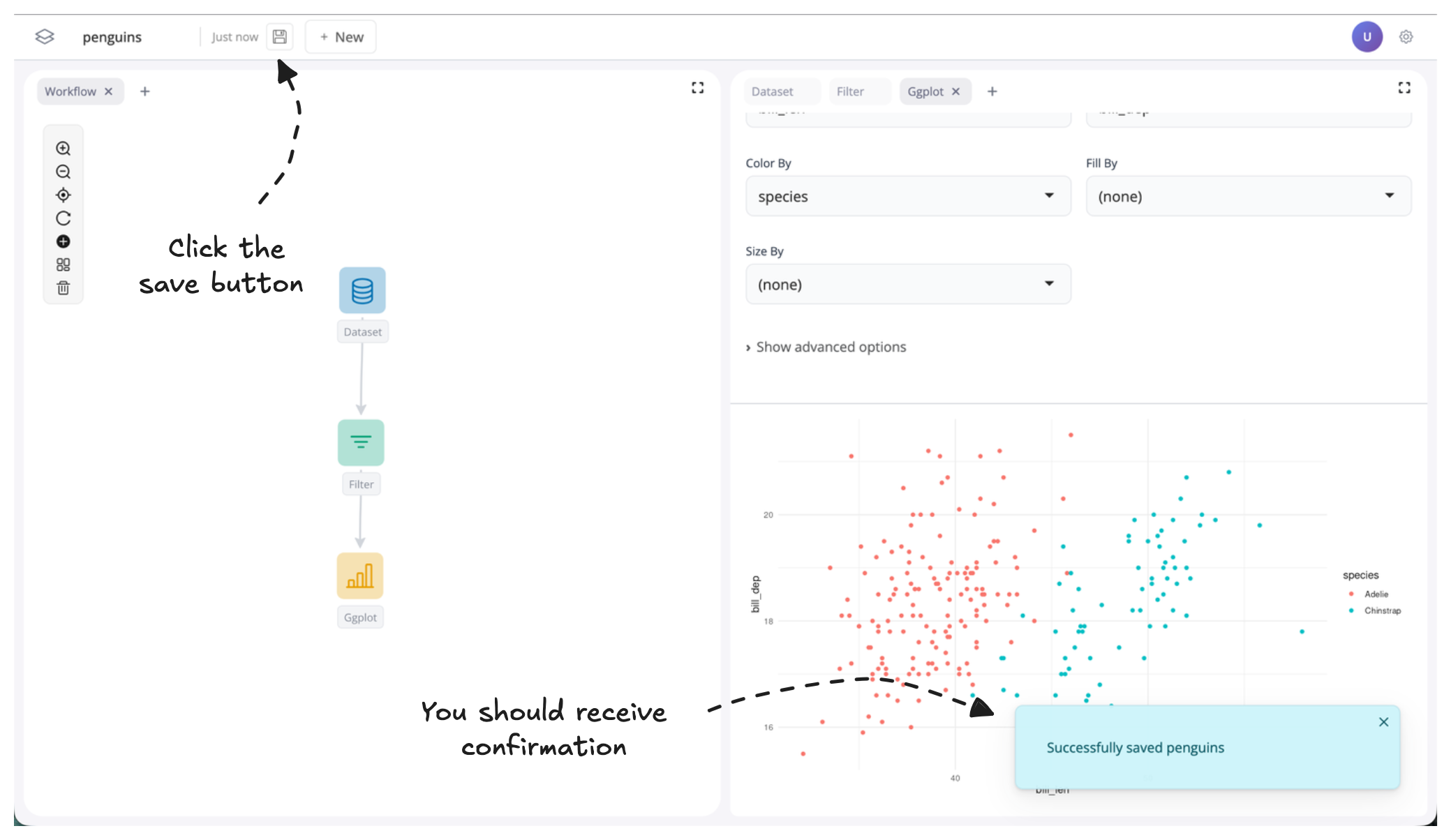Click the refresh layout icon
The height and width of the screenshot is (840, 1451).
[63, 218]
